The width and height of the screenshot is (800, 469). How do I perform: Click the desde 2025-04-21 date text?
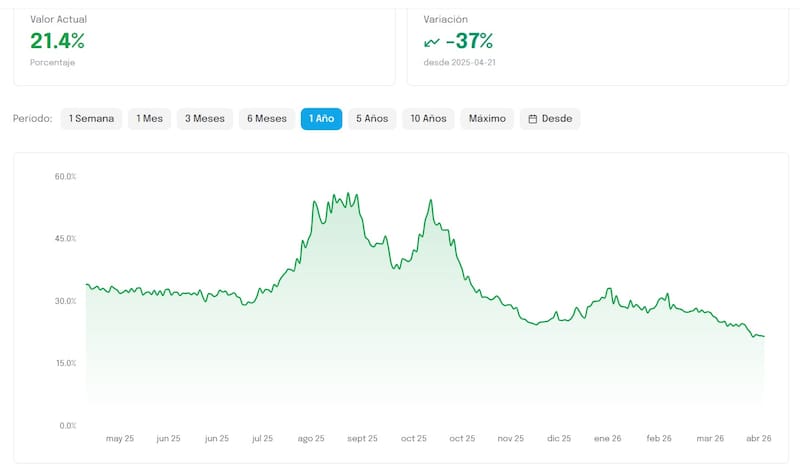[x=462, y=62]
